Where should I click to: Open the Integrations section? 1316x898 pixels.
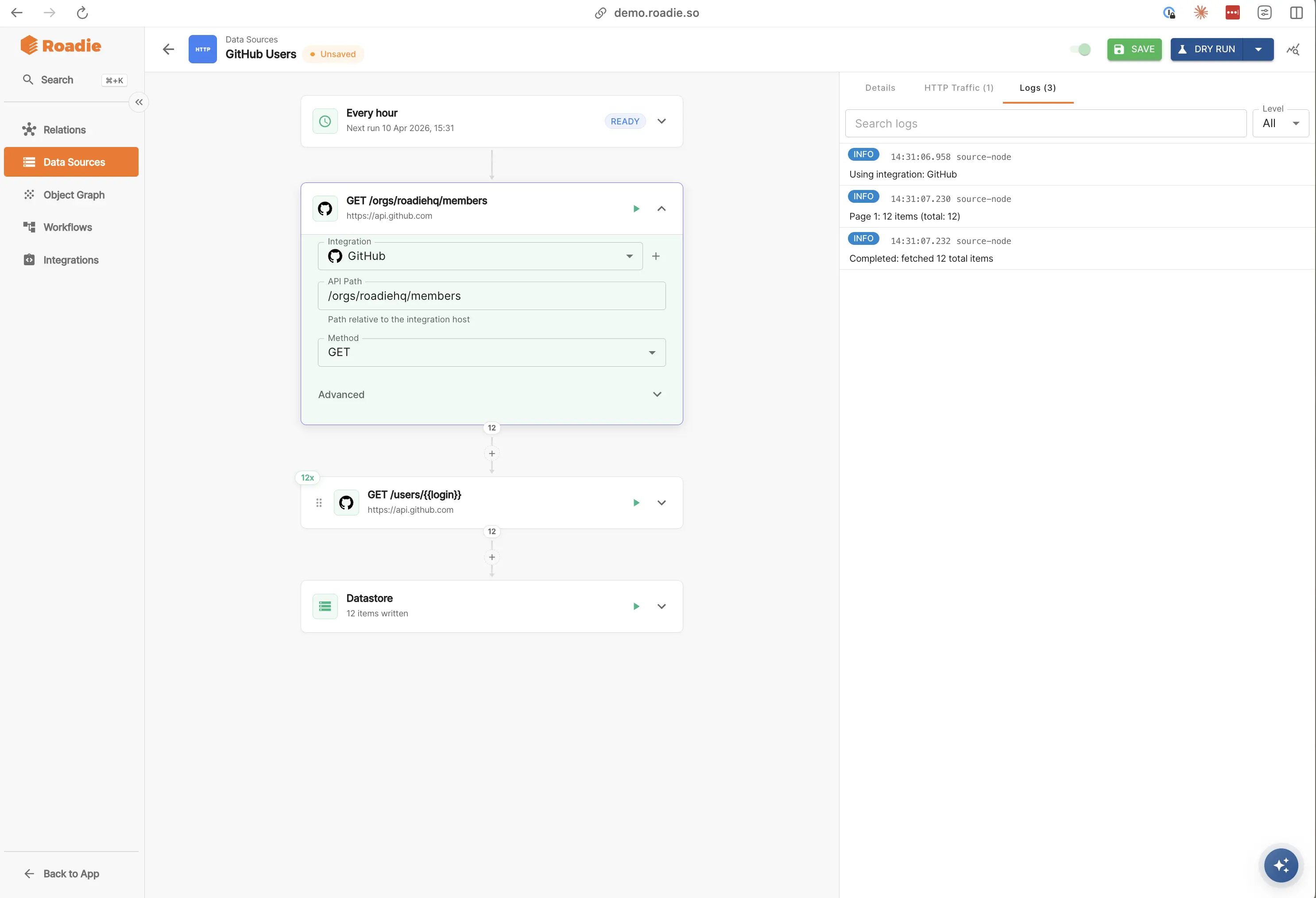coord(70,260)
